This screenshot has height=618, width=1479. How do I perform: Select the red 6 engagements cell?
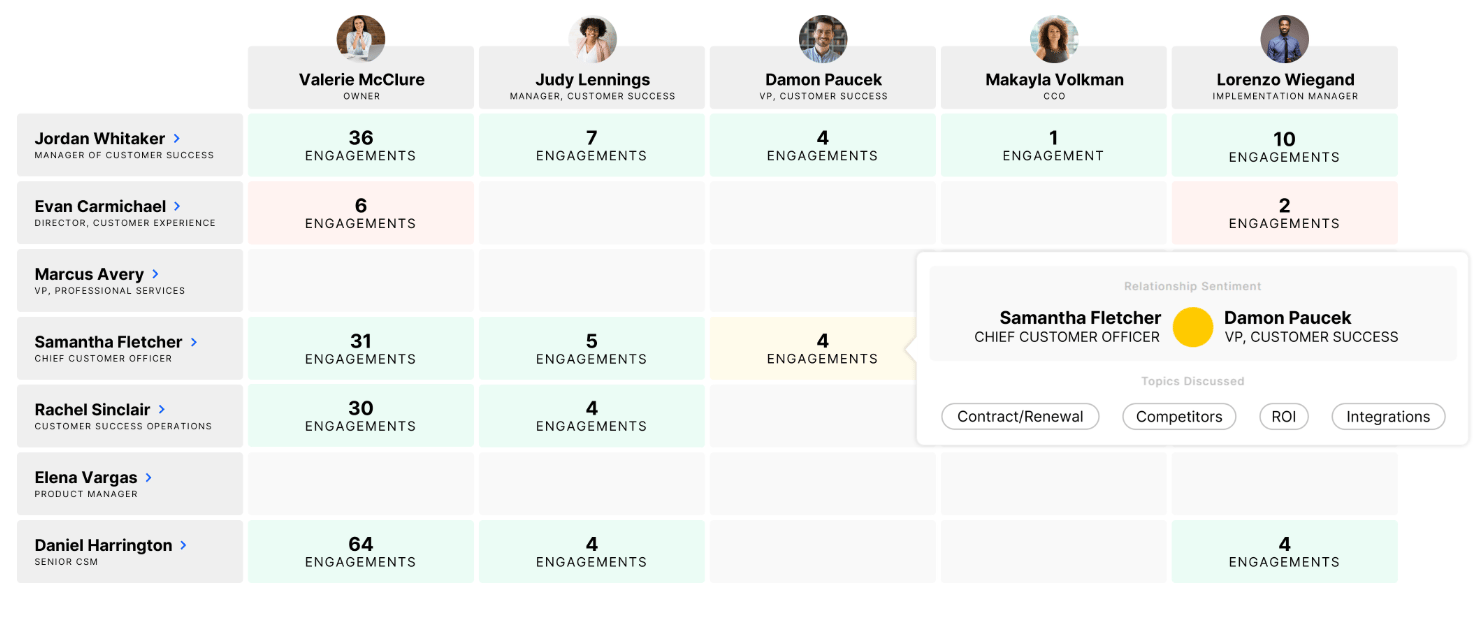coord(361,213)
